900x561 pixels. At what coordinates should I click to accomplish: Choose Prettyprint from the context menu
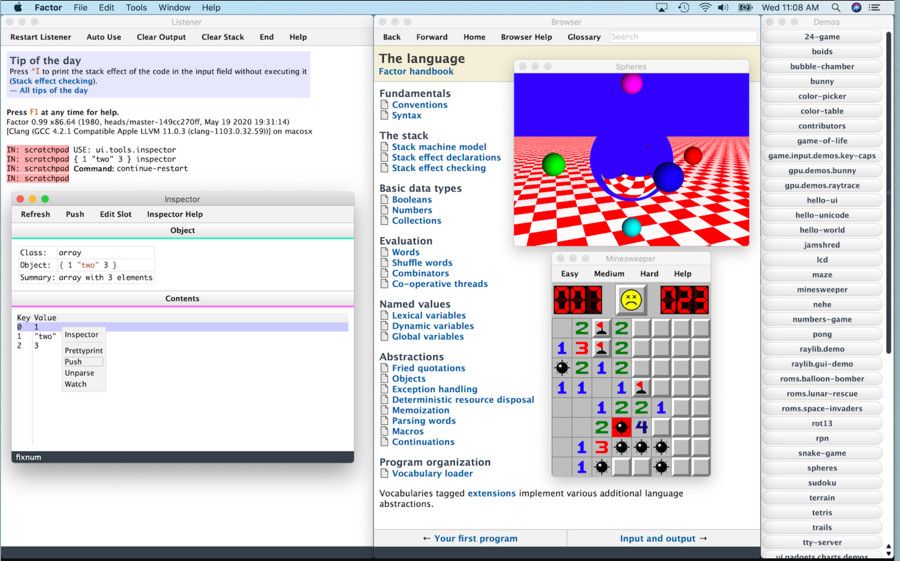click(83, 350)
